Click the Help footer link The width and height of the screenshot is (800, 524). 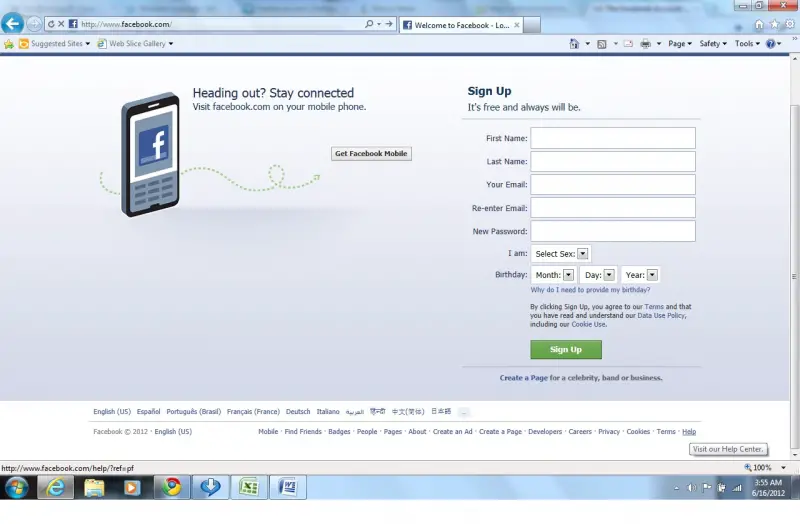(689, 432)
